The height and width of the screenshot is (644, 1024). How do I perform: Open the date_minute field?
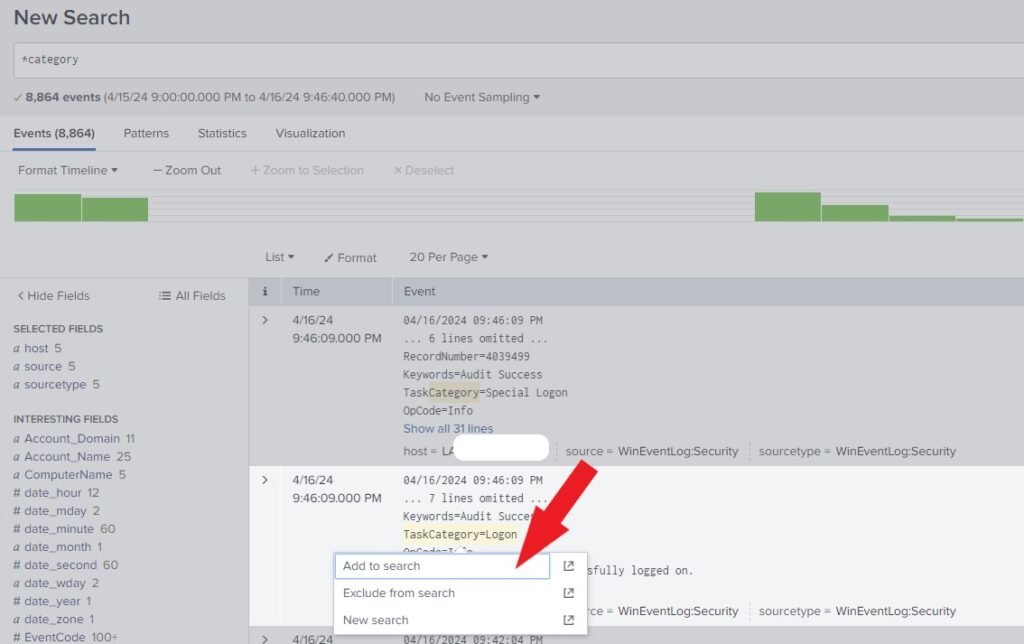pos(64,529)
